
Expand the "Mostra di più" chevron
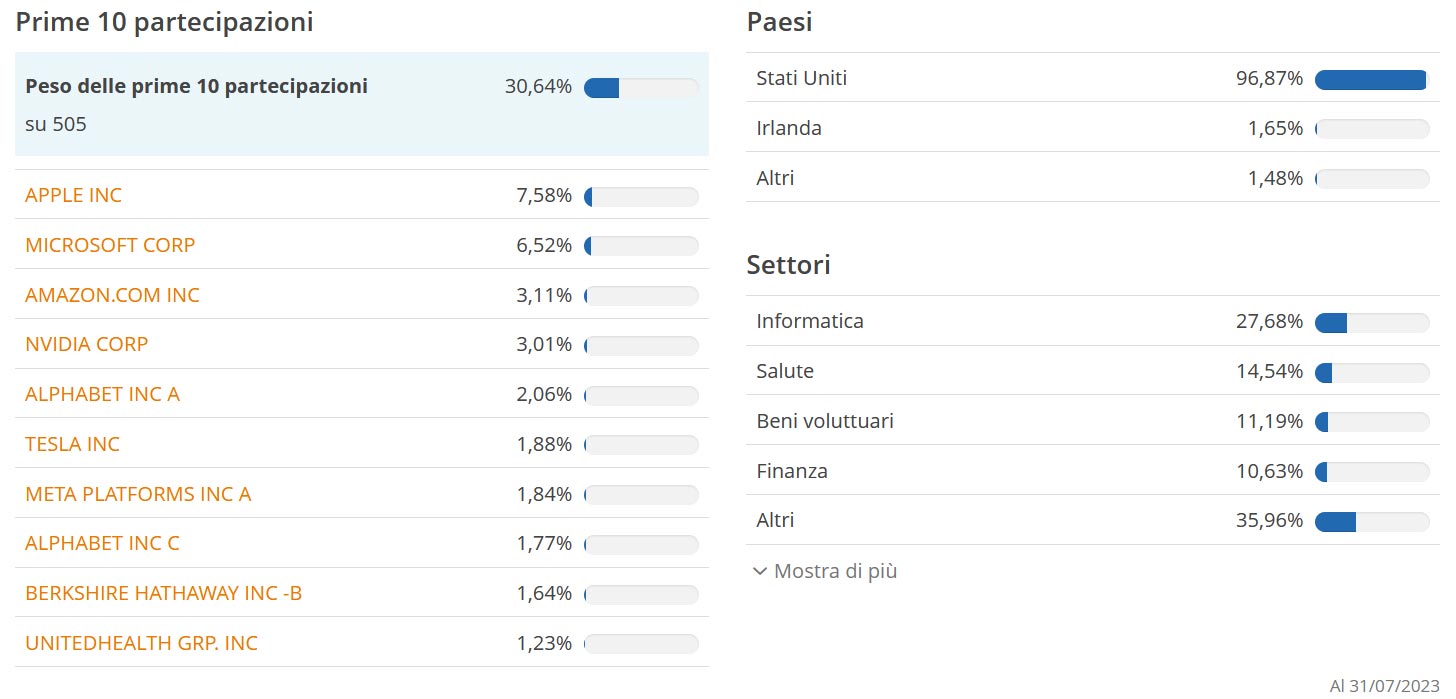[761, 572]
